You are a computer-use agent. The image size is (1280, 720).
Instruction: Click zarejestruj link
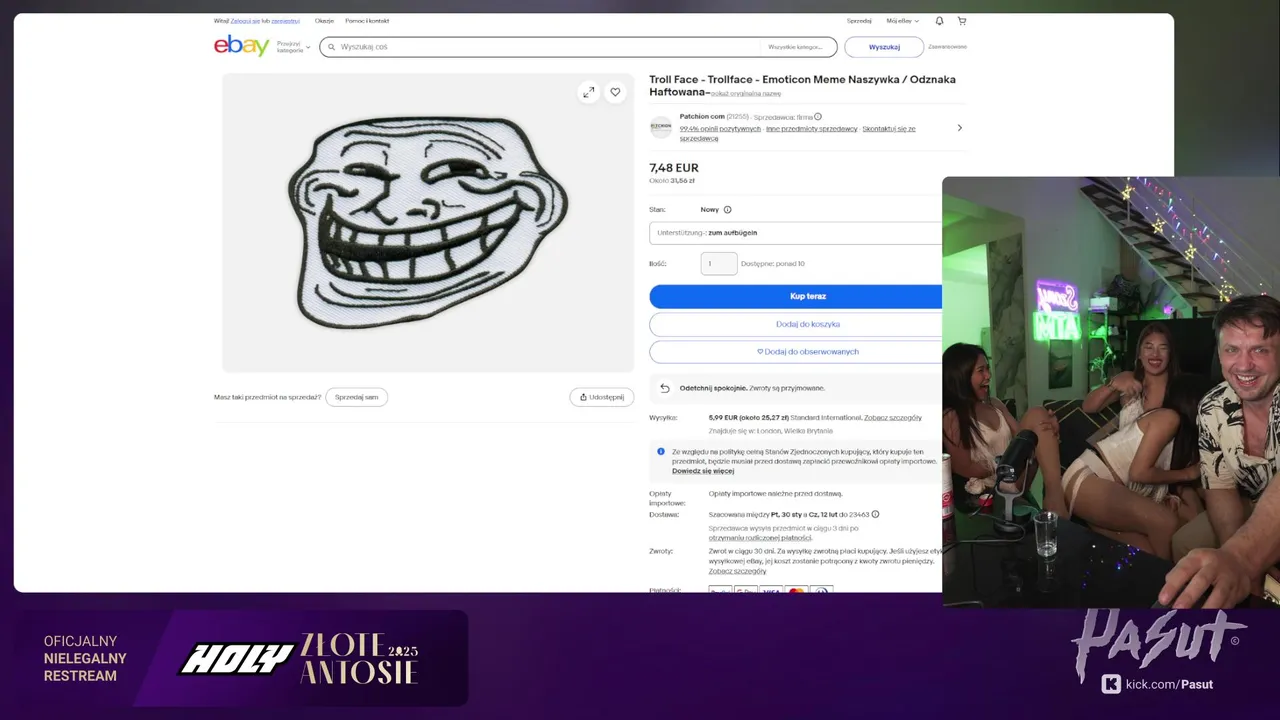(x=285, y=21)
